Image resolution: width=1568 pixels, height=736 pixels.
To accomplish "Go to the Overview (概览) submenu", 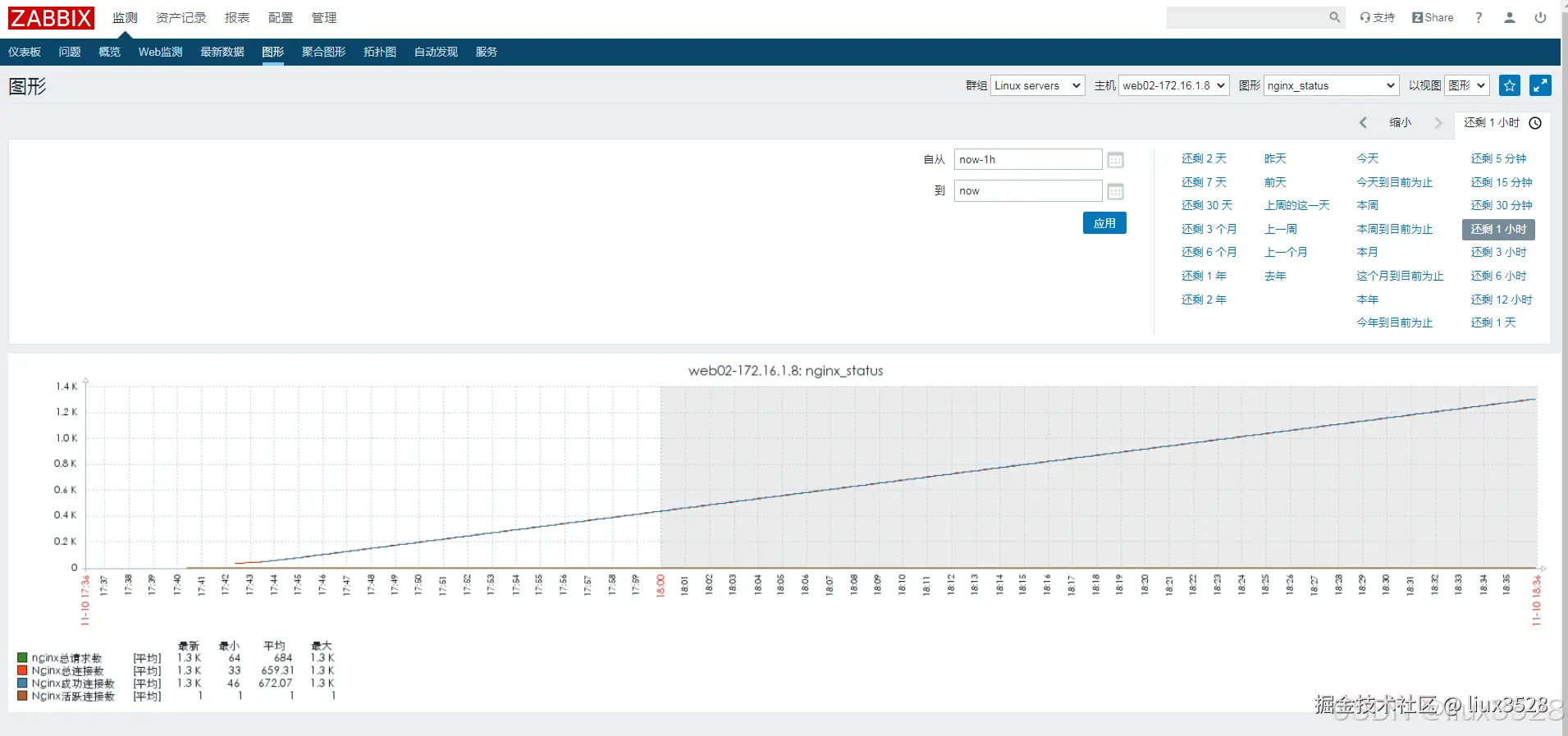I will tap(109, 52).
